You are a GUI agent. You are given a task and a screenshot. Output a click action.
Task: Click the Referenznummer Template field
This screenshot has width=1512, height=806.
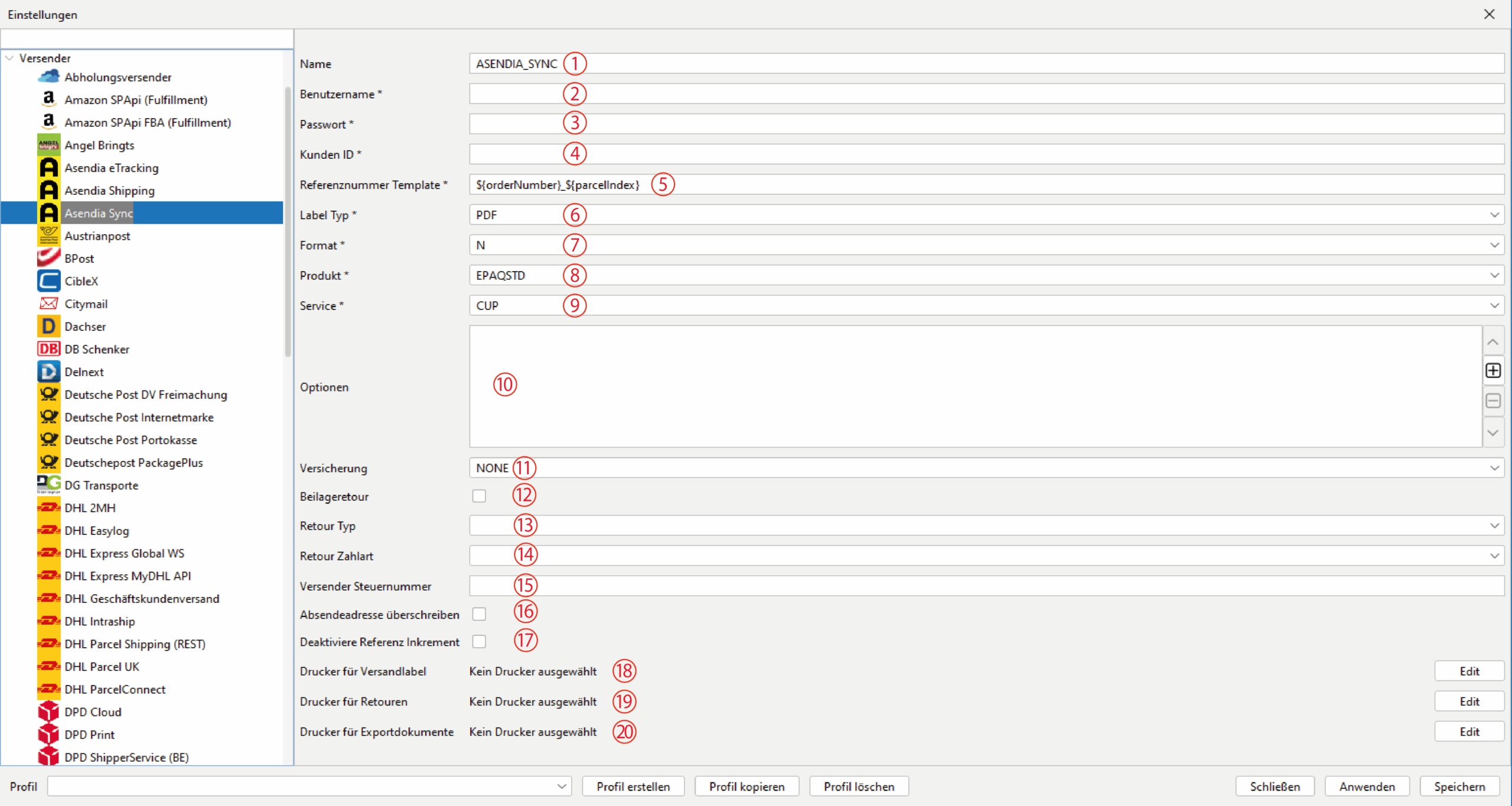(x=986, y=184)
